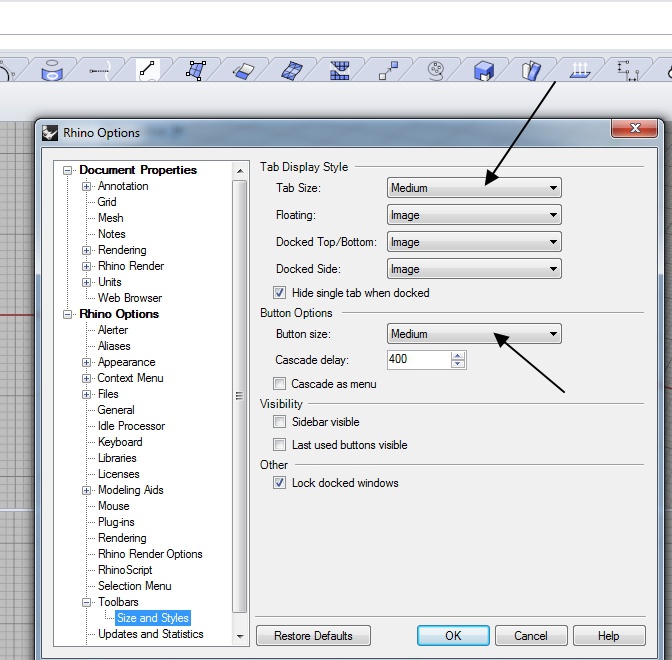This screenshot has height=660, width=672.
Task: Select the blue mesh grid tab icon
Action: pos(340,70)
